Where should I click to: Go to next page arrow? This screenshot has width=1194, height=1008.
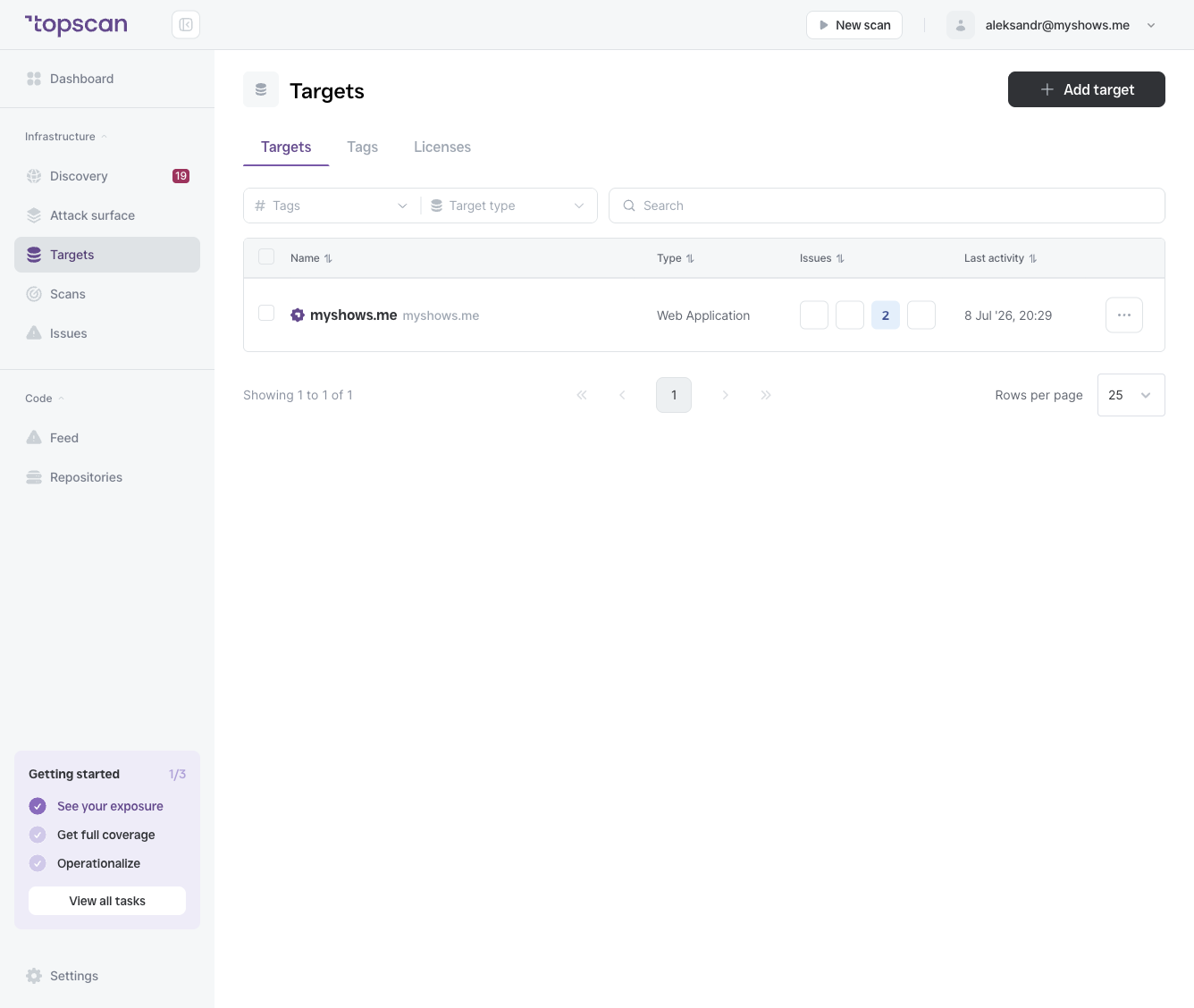[x=725, y=395]
